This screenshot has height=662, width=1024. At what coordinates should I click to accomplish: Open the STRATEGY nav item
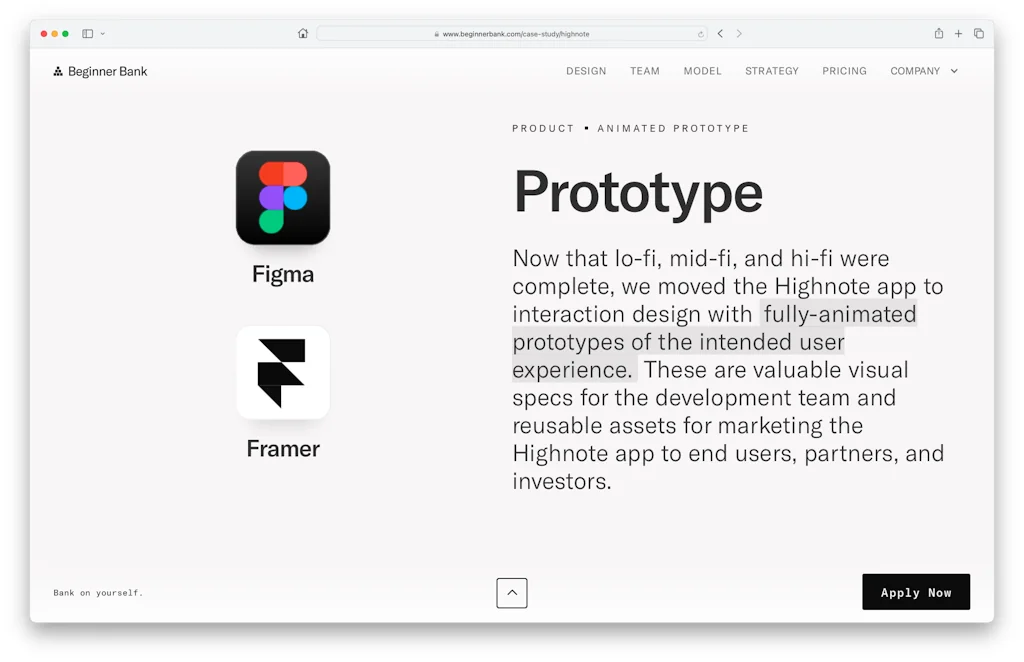point(771,71)
